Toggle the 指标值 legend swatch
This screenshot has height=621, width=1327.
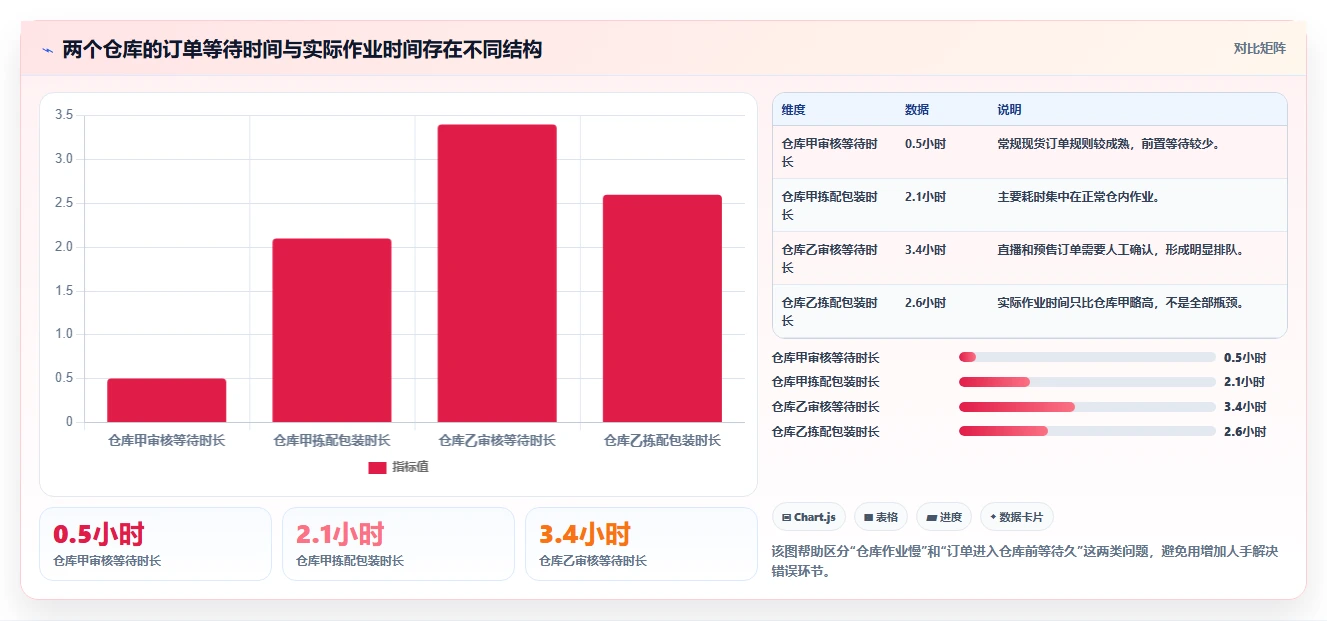point(377,467)
